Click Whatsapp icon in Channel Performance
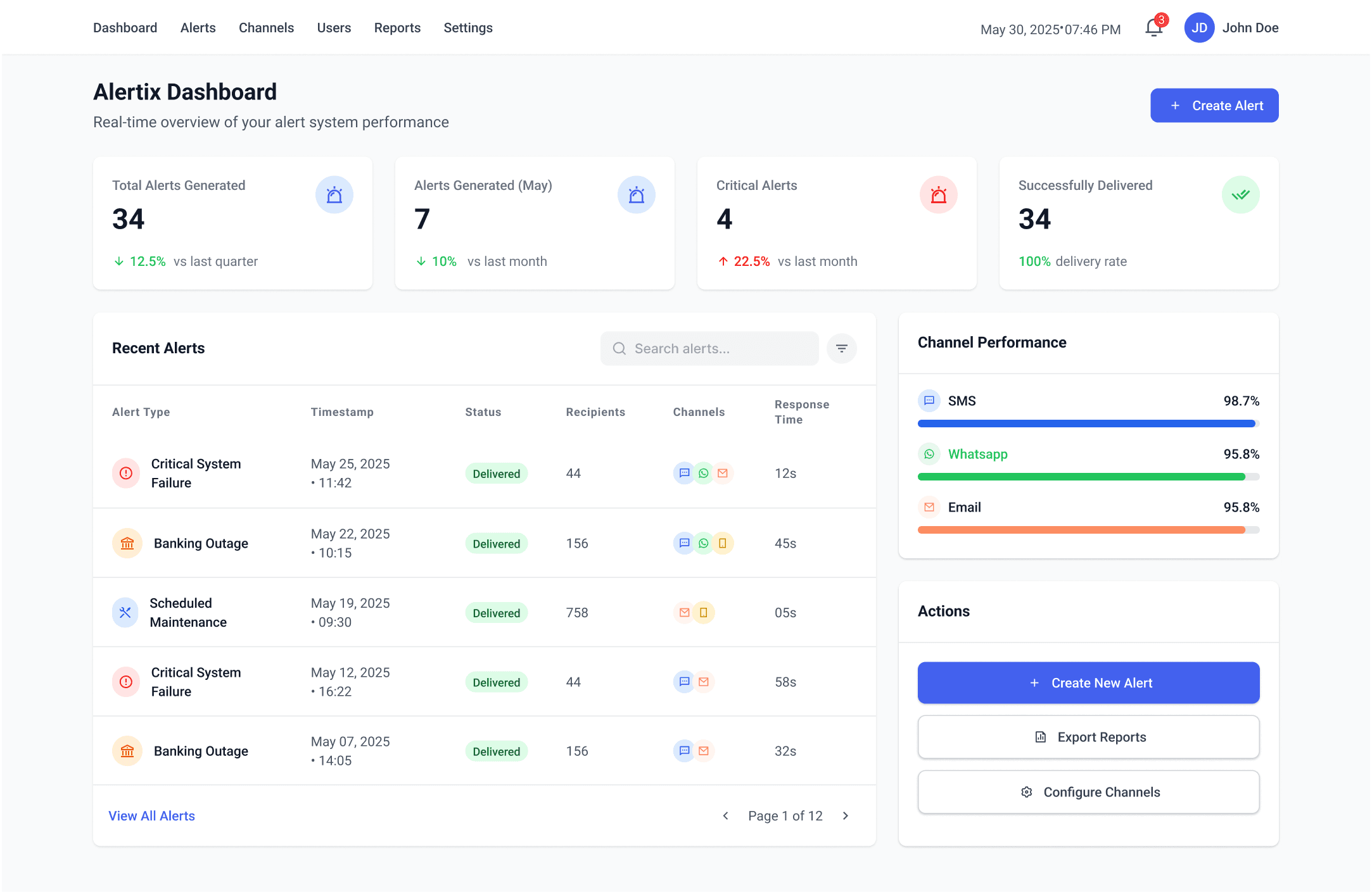 click(929, 454)
